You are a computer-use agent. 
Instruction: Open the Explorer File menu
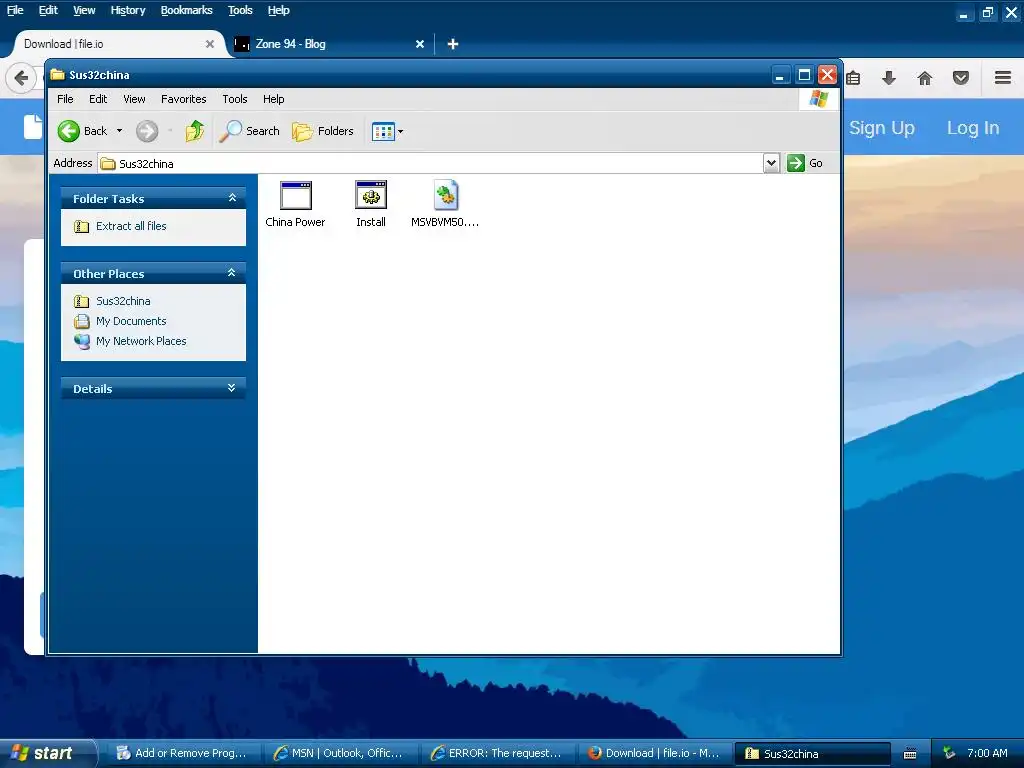click(65, 99)
